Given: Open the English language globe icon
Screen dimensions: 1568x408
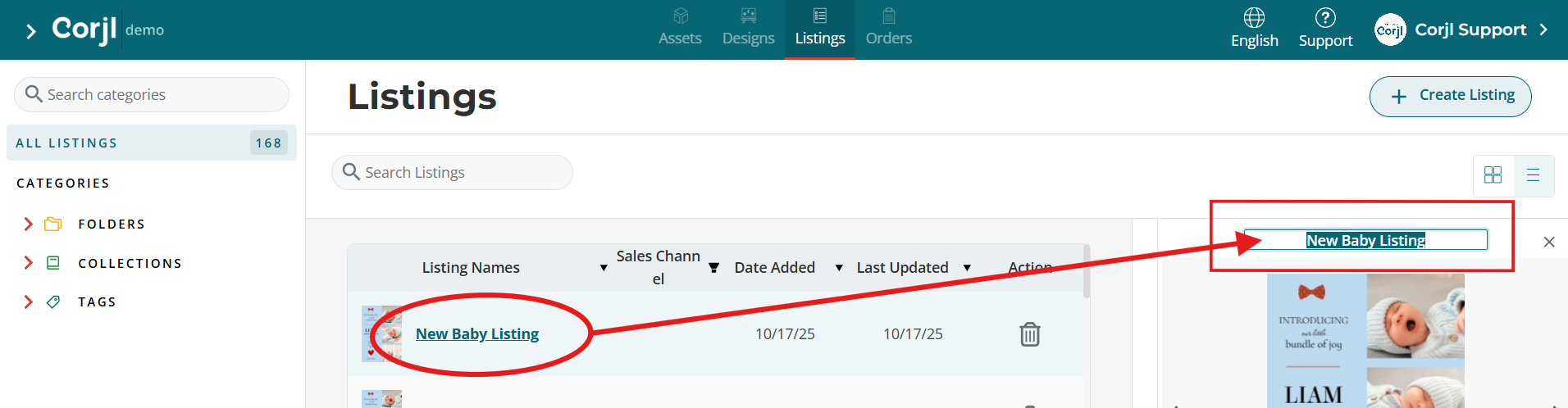Looking at the screenshot, I should (x=1254, y=17).
